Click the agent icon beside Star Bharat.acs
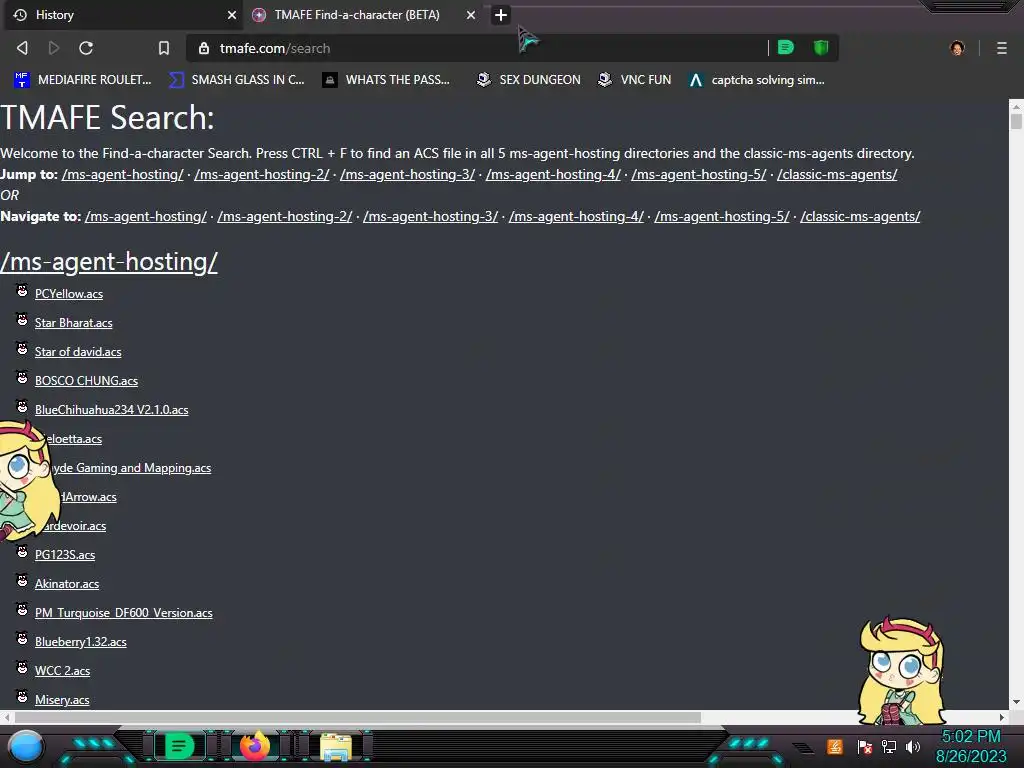 [22, 319]
